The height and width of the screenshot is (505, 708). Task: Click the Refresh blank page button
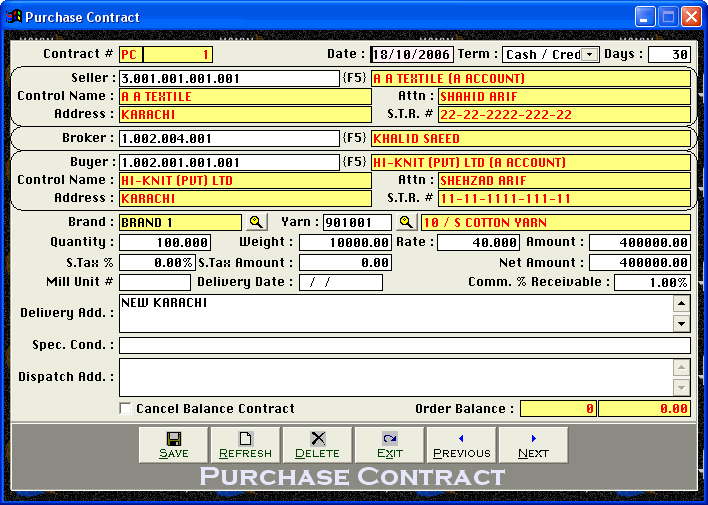coord(245,445)
